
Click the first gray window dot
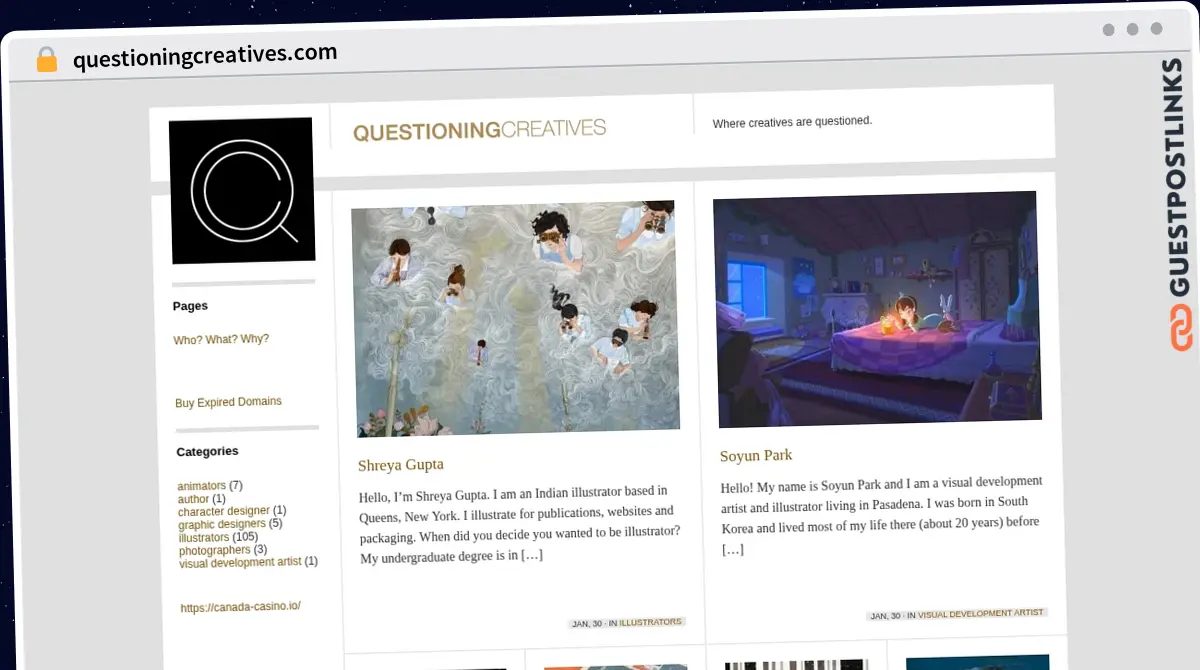click(1108, 30)
